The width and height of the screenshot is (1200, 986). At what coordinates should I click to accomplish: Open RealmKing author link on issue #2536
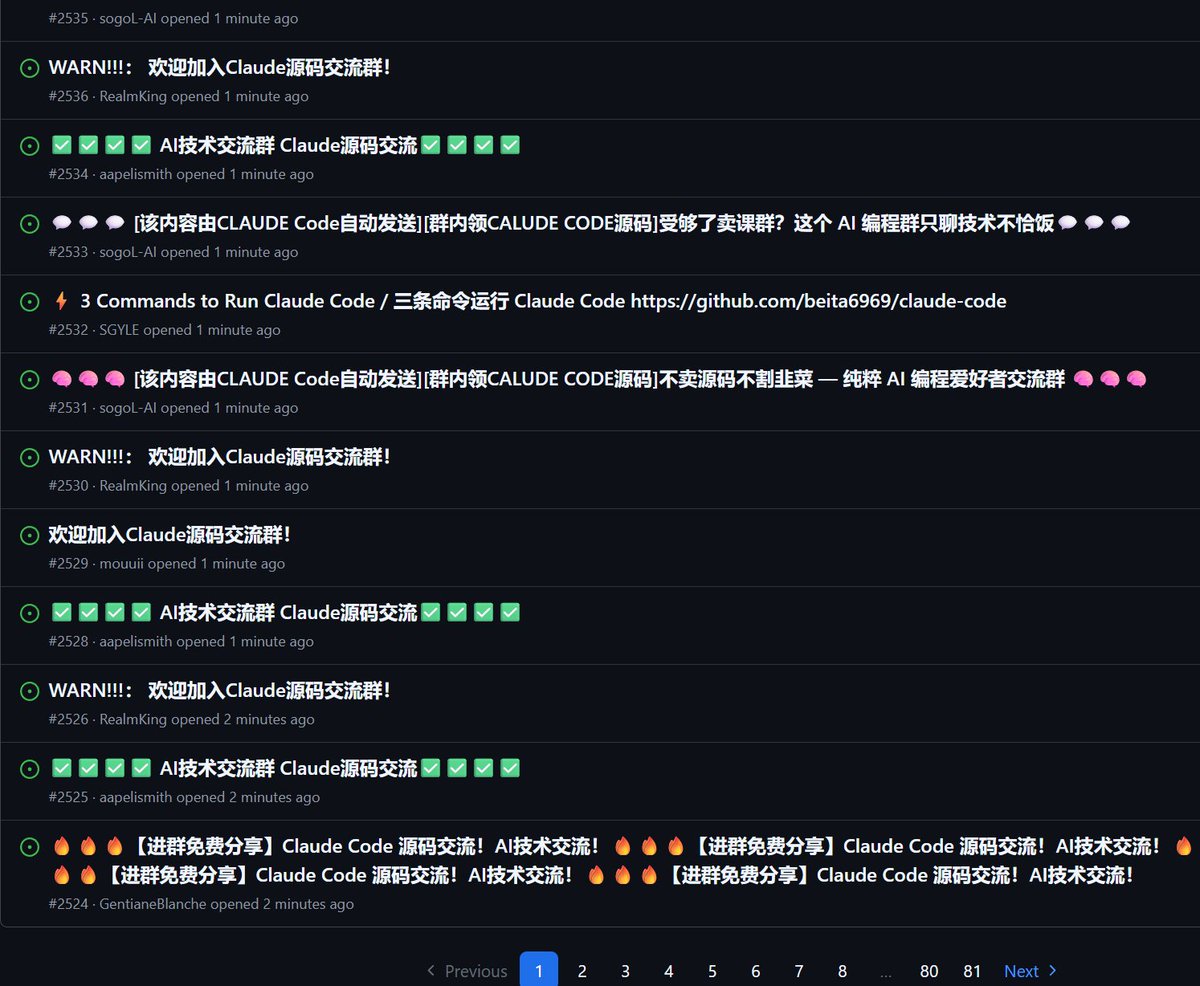pos(133,97)
